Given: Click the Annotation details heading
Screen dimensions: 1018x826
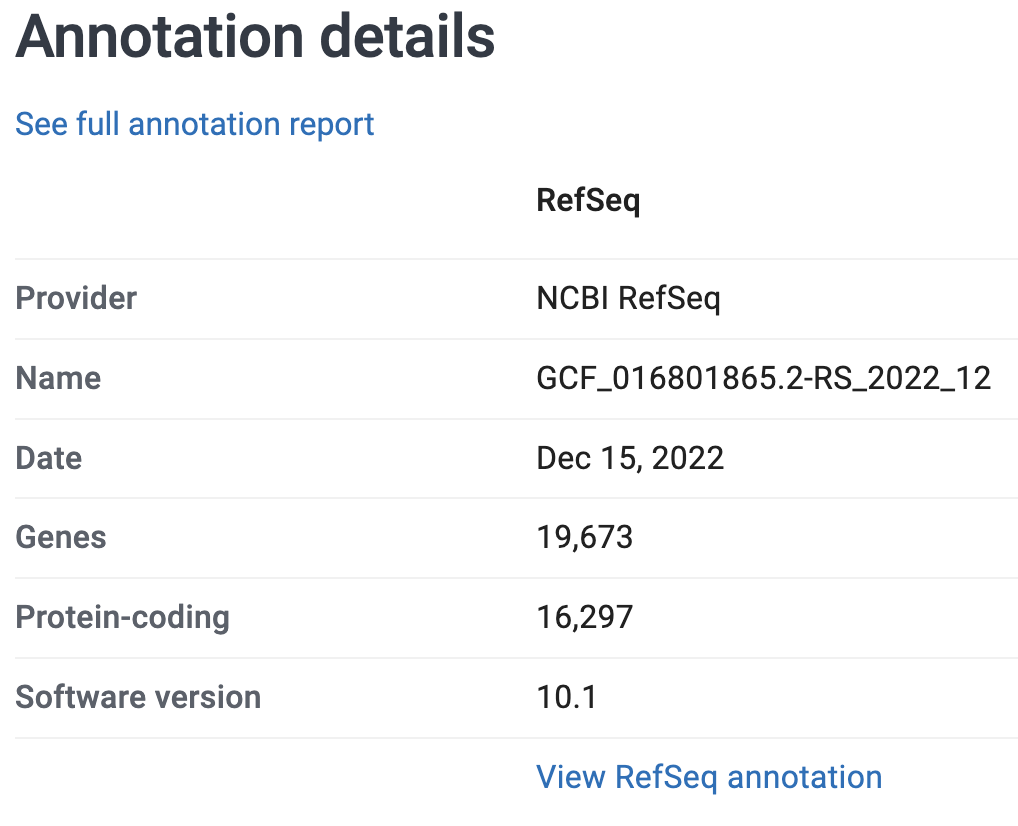Looking at the screenshot, I should (256, 37).
